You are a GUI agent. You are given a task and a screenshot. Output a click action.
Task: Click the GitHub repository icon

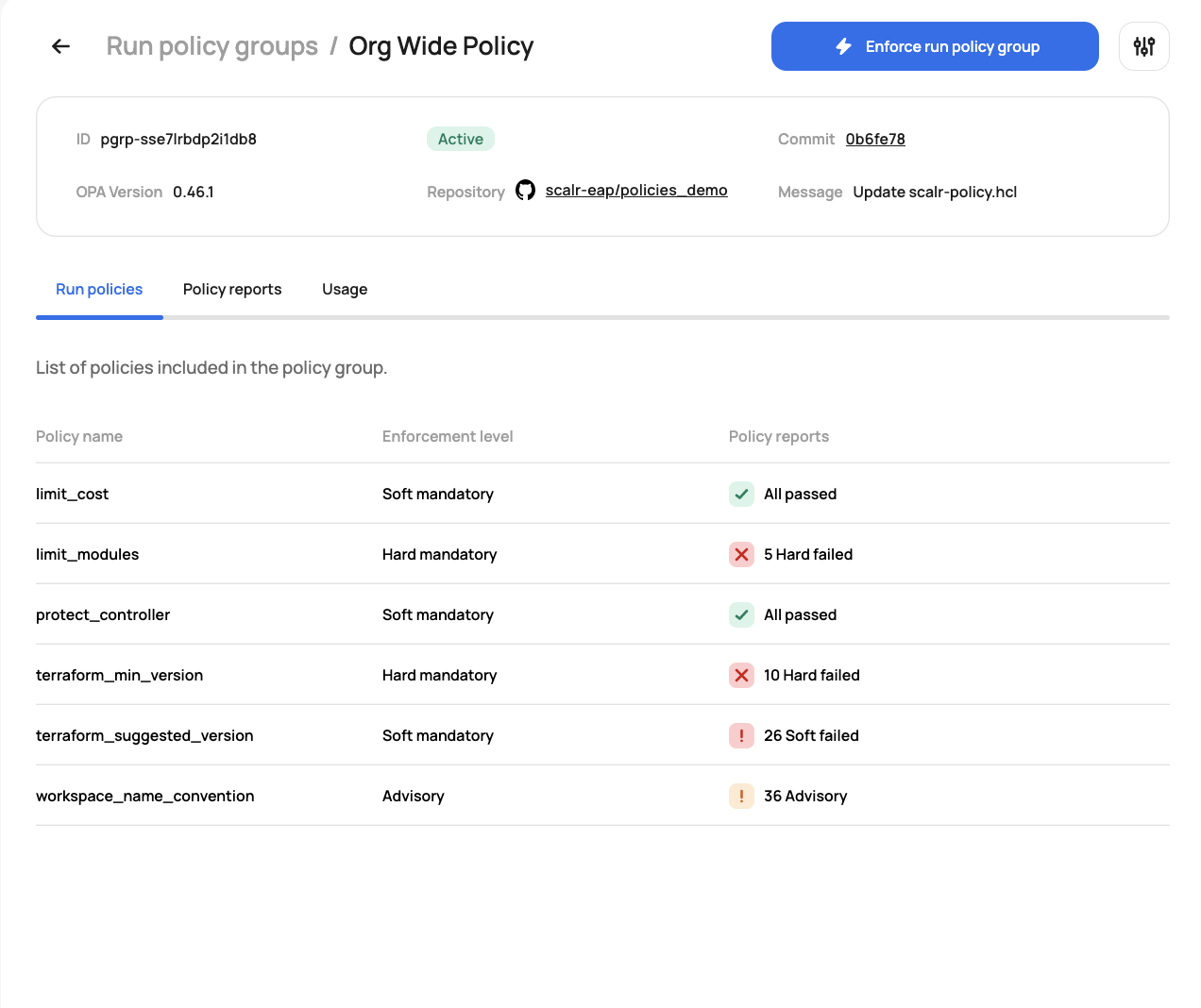tap(526, 191)
